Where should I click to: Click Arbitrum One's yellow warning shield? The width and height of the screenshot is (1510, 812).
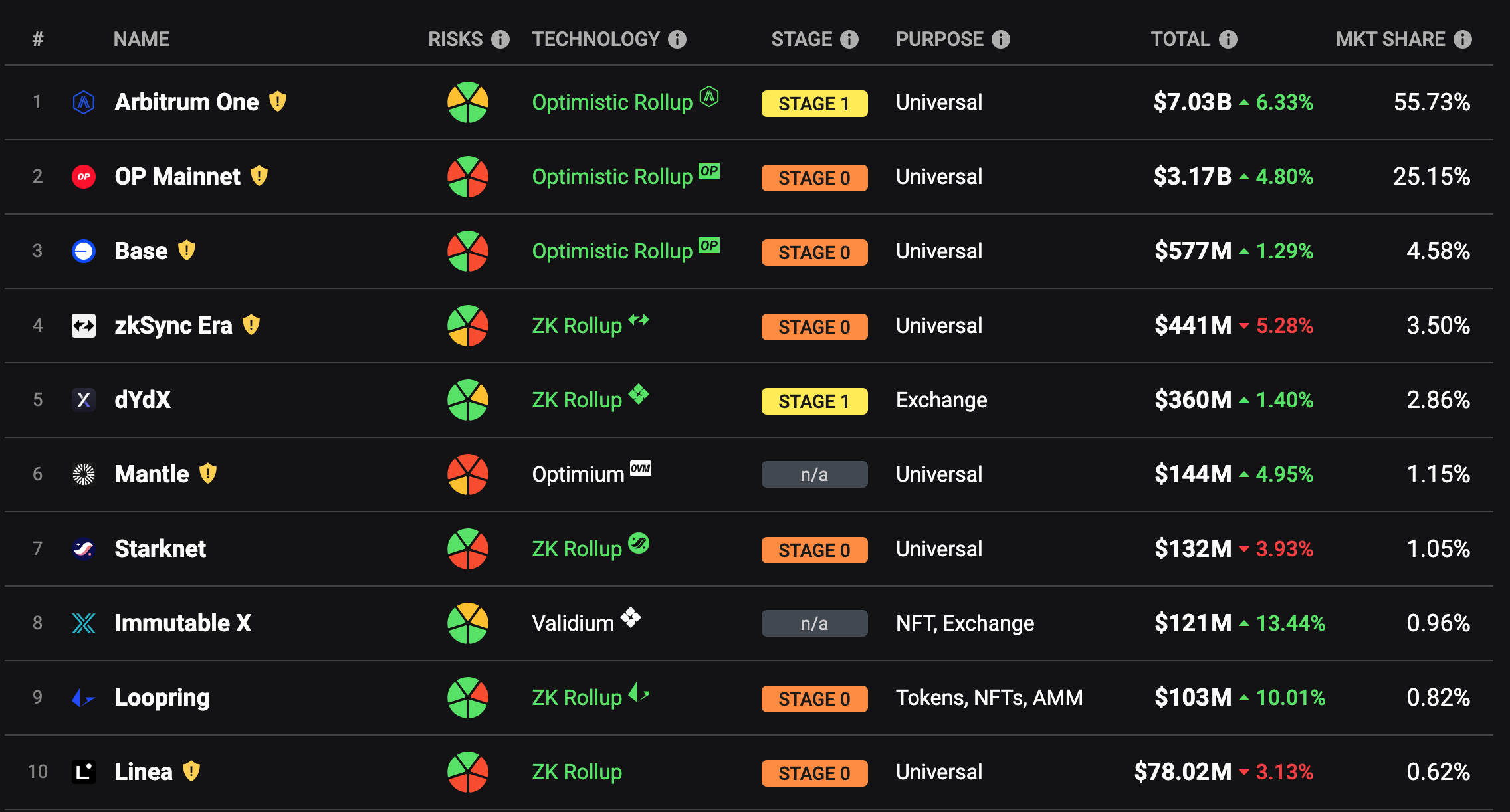[278, 102]
